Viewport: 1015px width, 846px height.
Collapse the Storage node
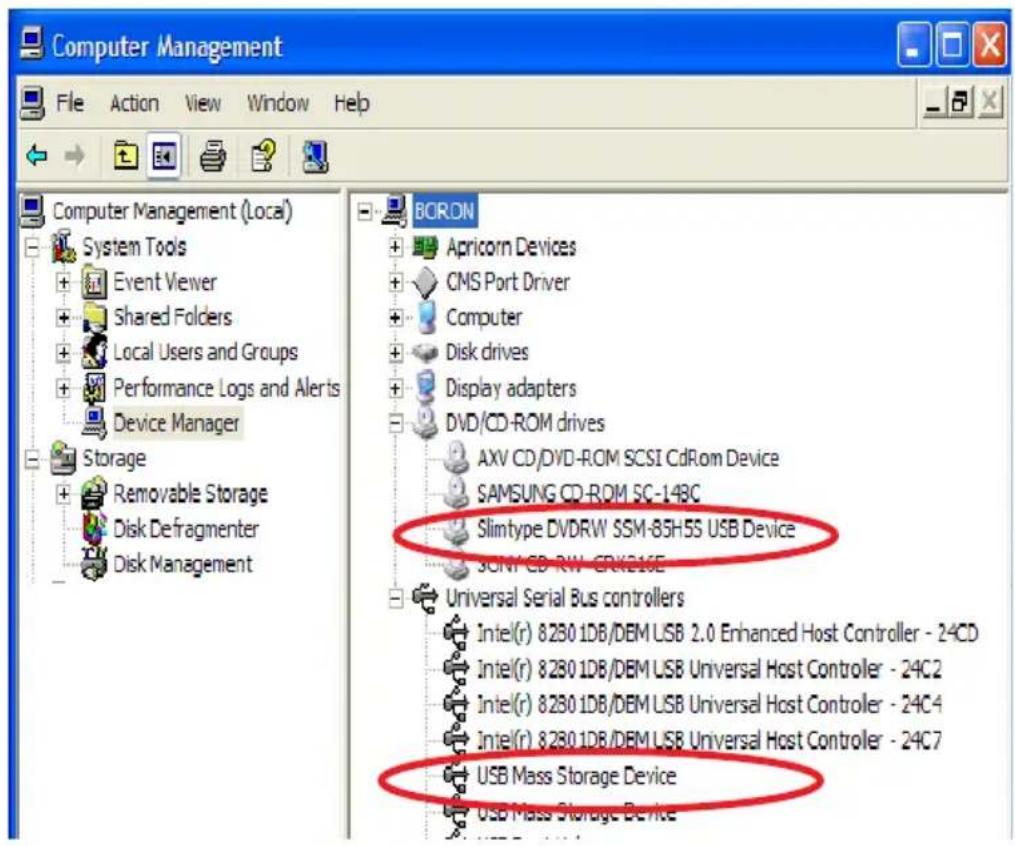[32, 459]
